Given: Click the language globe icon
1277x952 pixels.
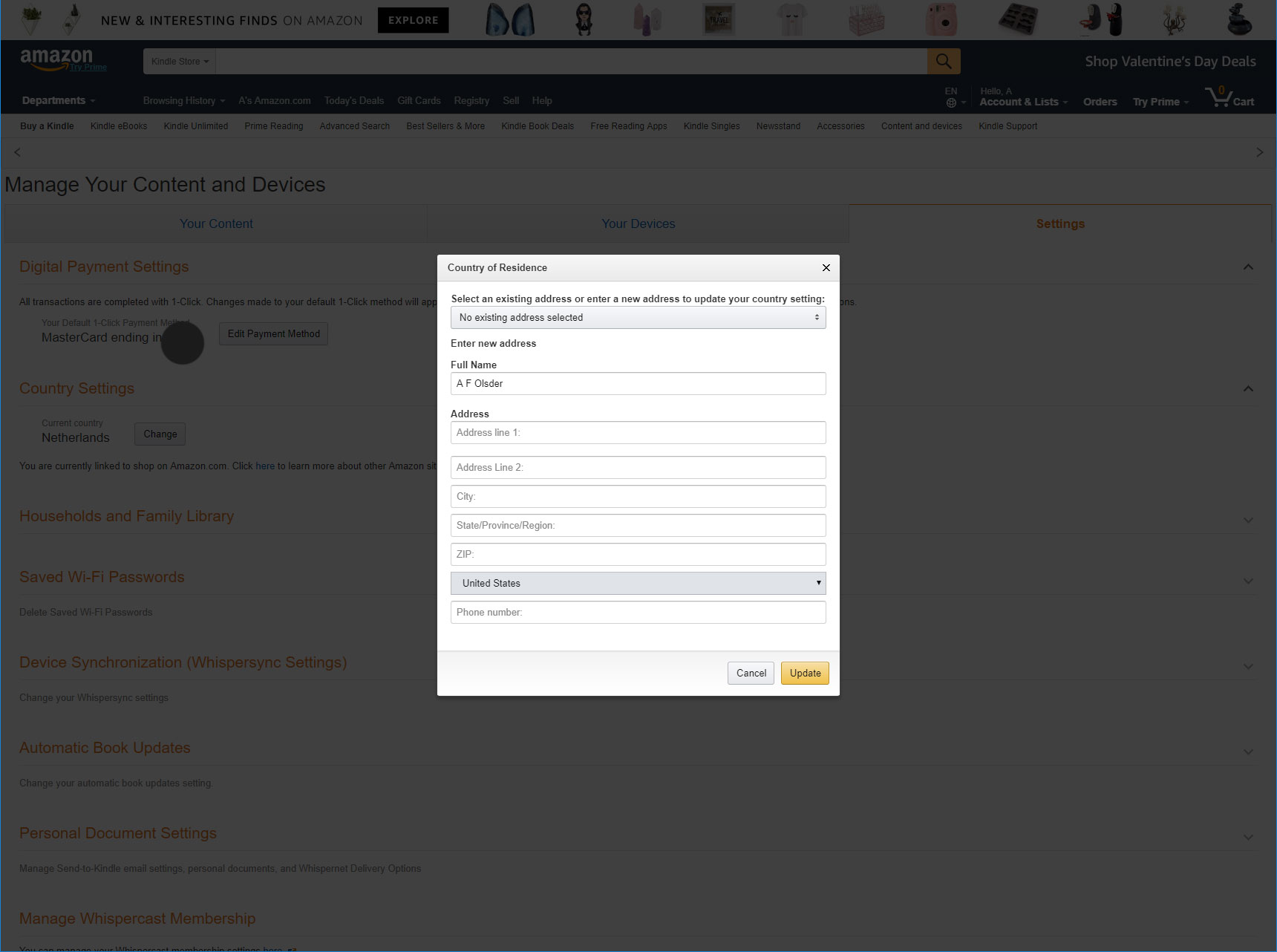Looking at the screenshot, I should [x=951, y=102].
